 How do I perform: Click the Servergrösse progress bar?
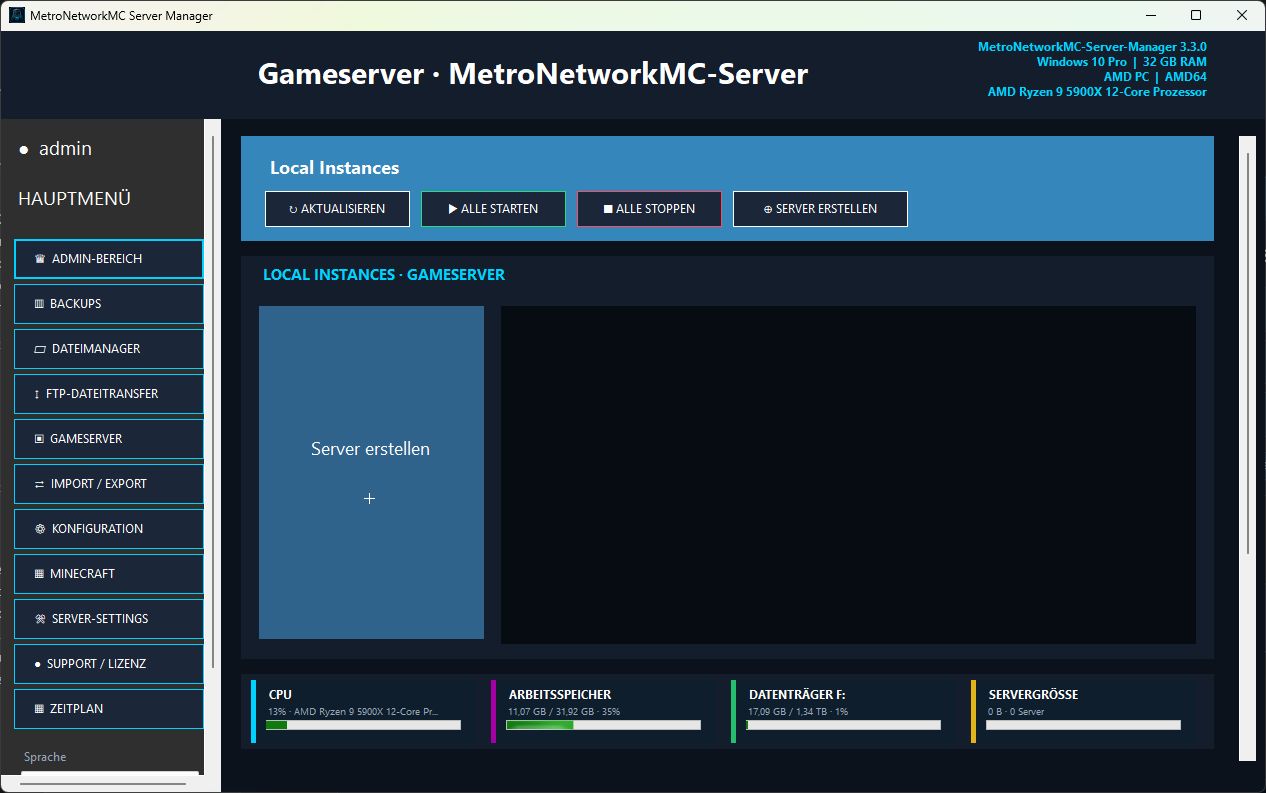pos(1083,725)
